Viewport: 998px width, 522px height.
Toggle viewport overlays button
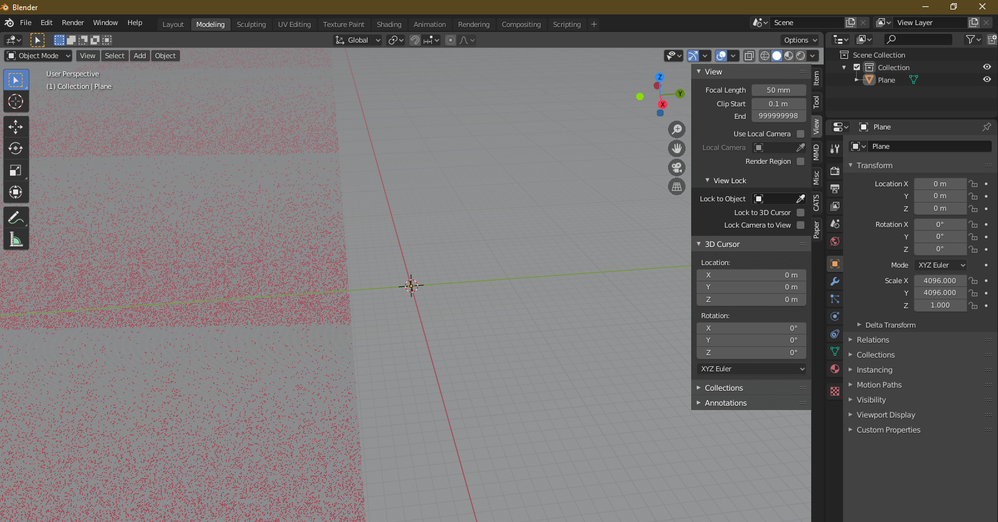tap(721, 56)
